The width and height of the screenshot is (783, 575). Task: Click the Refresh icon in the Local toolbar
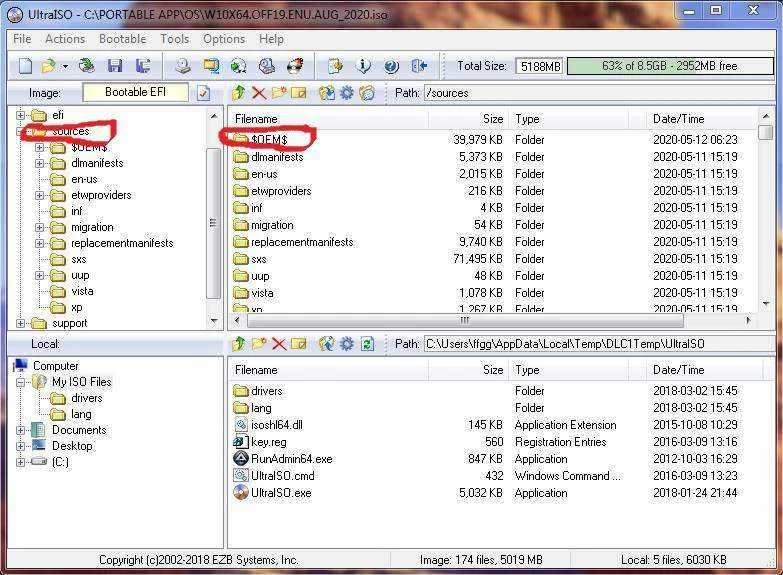coord(367,344)
